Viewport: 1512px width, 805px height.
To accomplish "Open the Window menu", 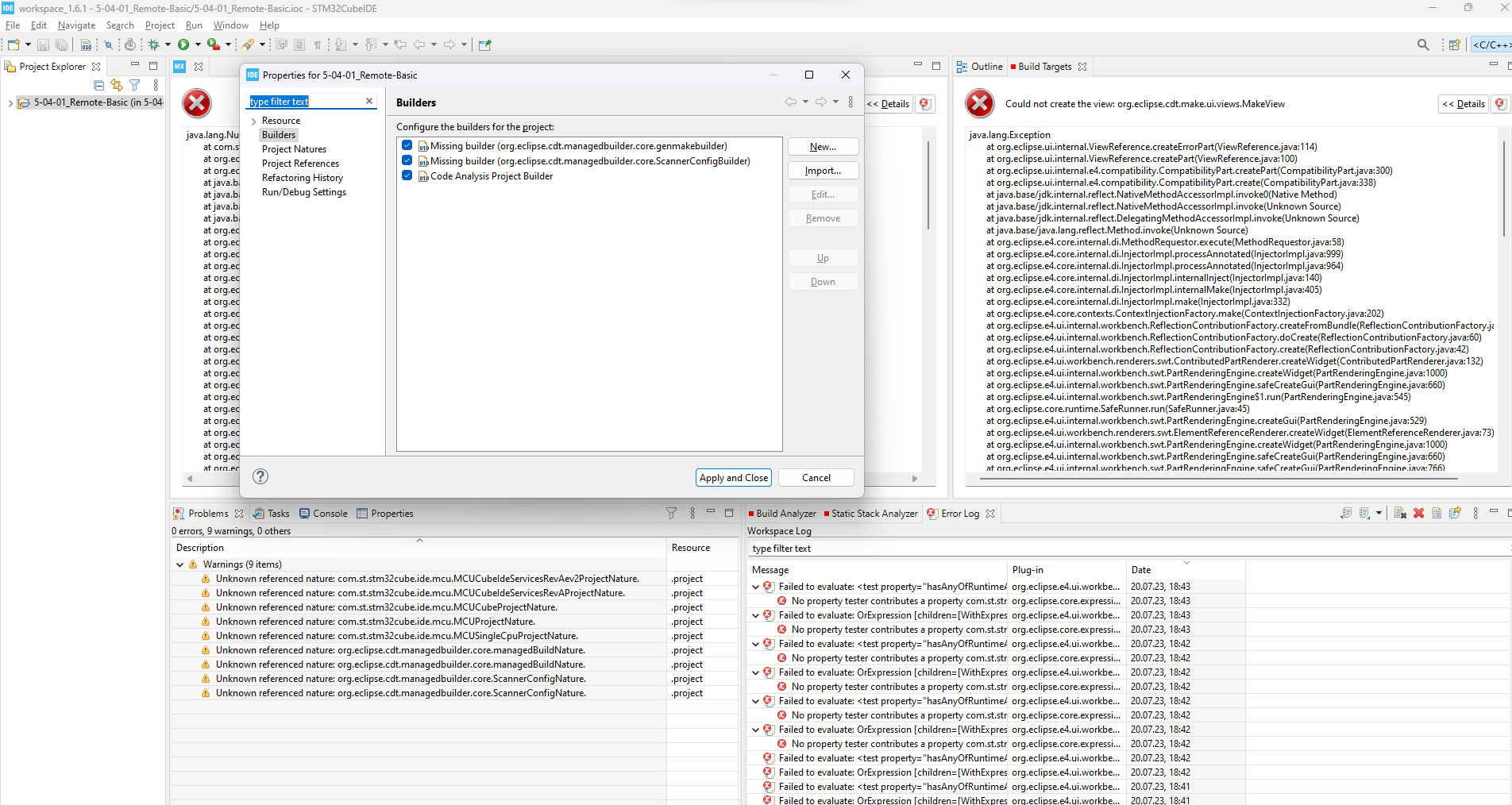I will pyautogui.click(x=230, y=25).
